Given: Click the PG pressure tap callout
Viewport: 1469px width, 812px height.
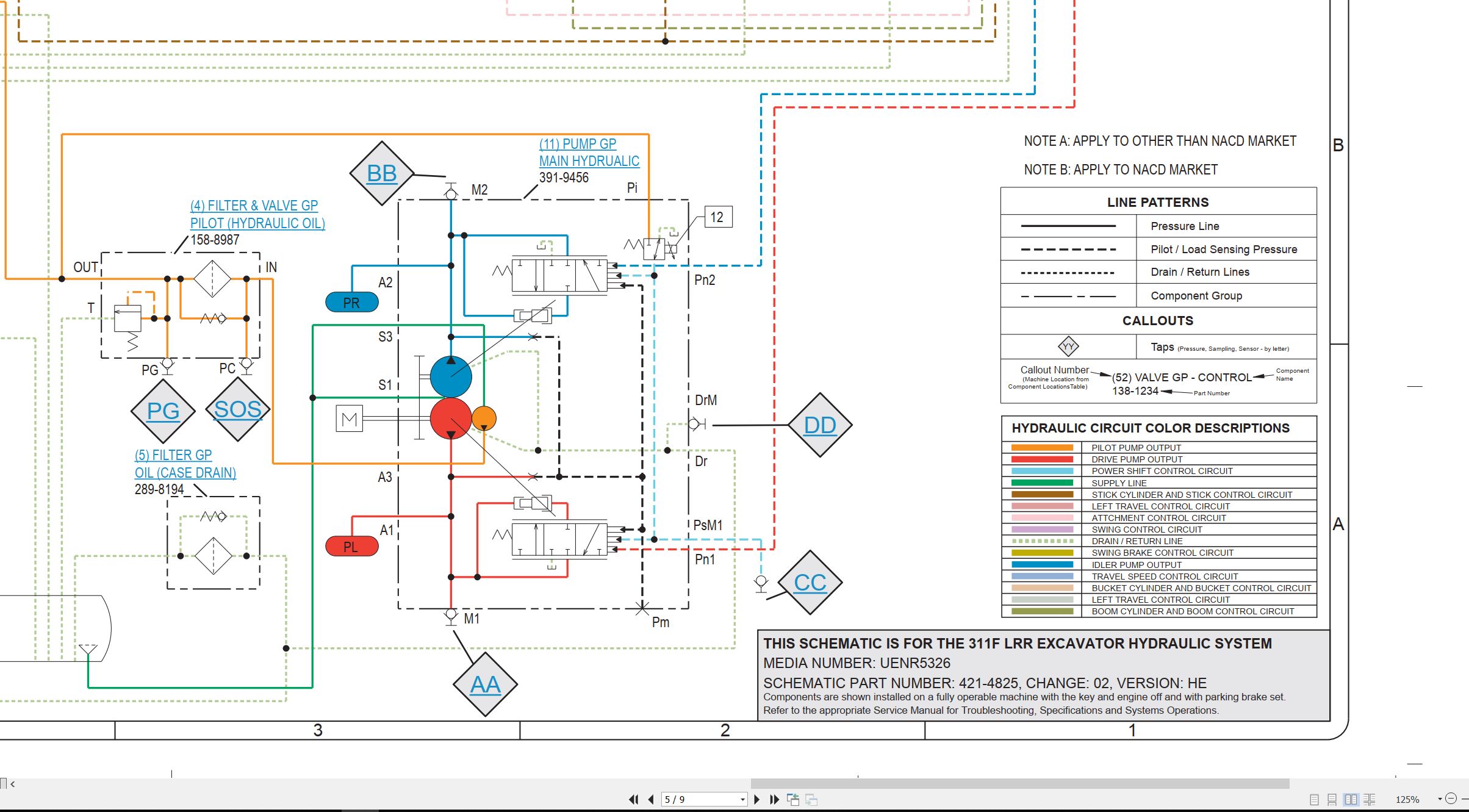Looking at the screenshot, I should pos(163,411).
